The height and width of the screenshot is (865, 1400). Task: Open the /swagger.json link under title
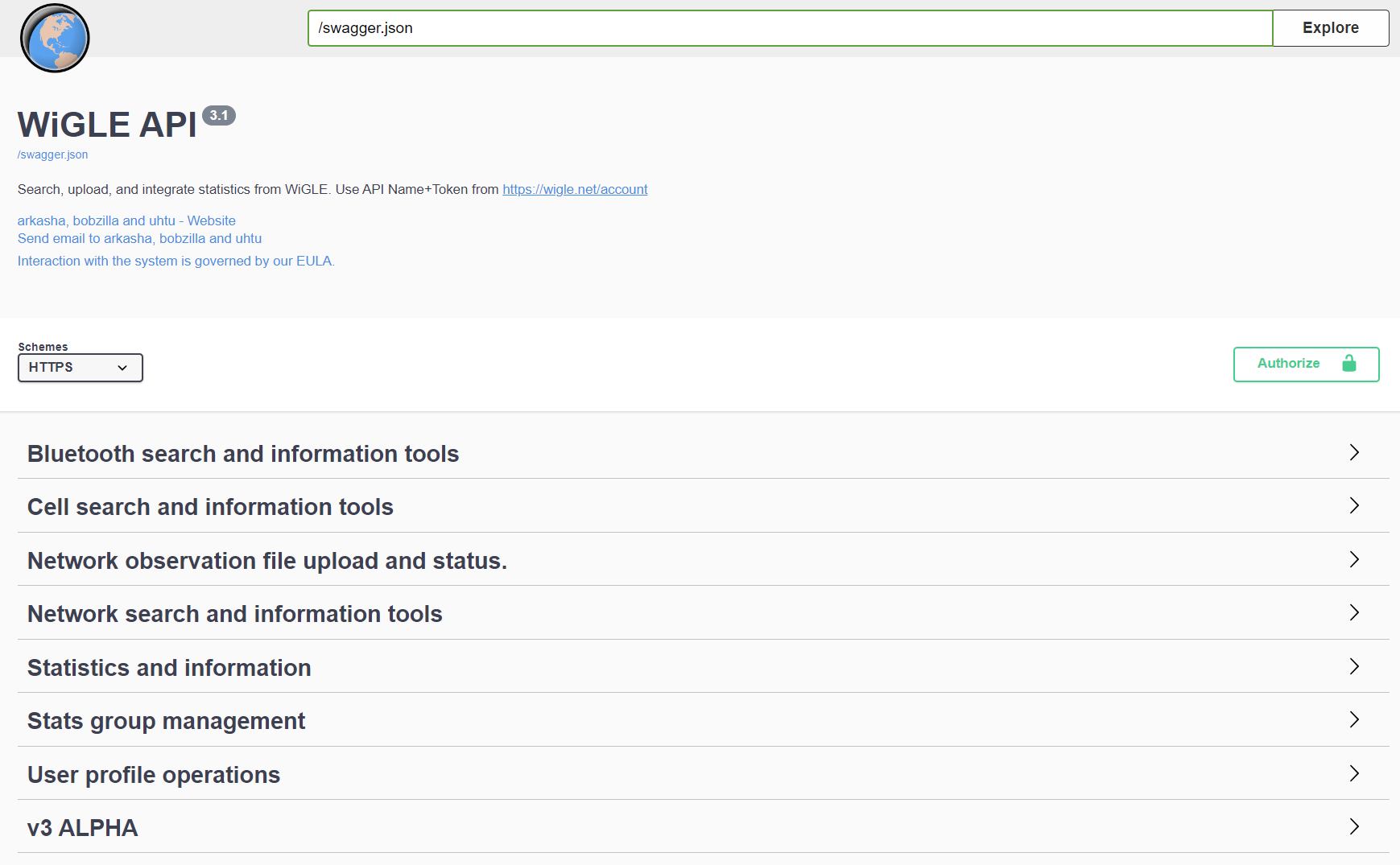click(53, 154)
